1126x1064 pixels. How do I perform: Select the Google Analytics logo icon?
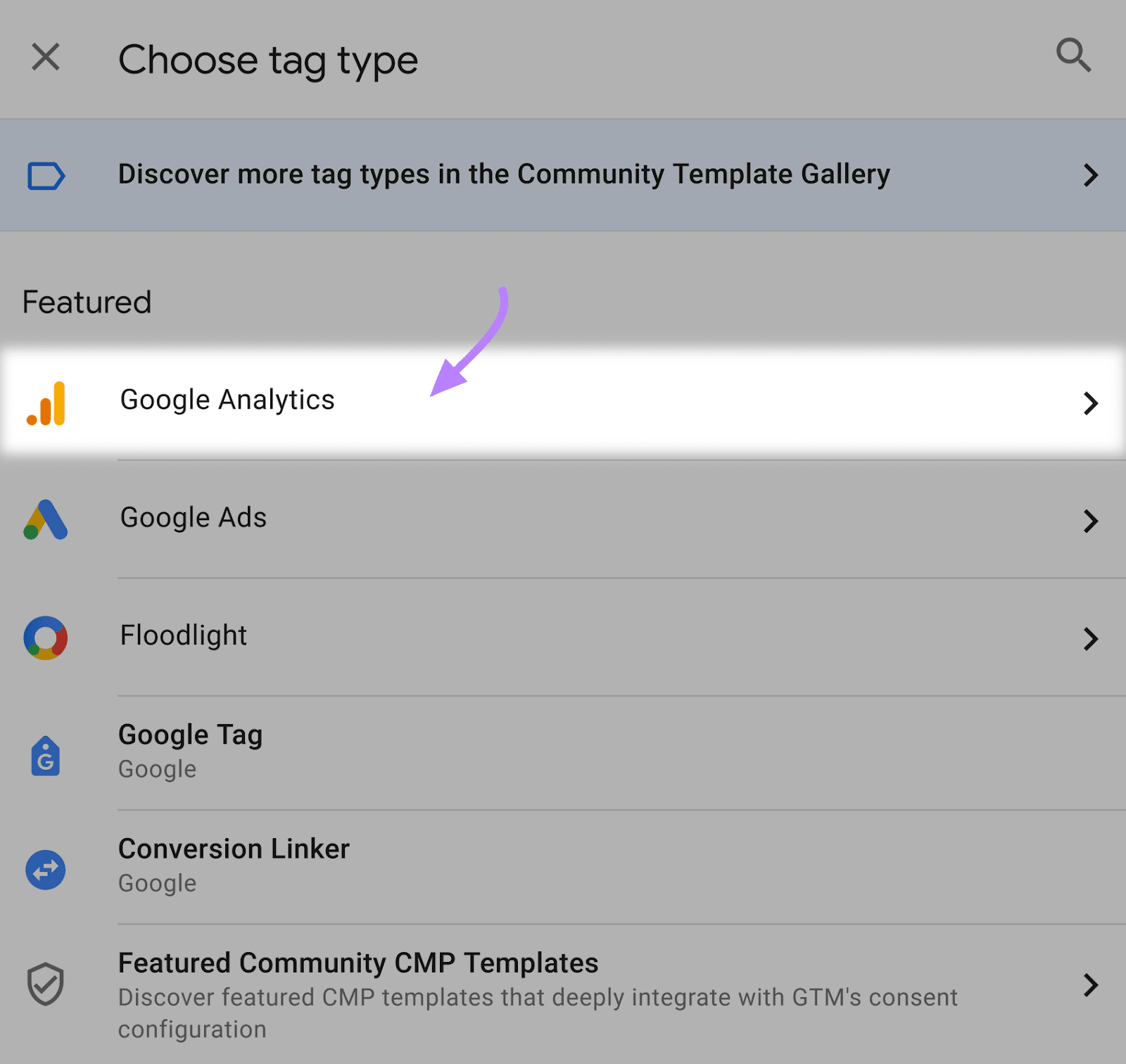45,400
